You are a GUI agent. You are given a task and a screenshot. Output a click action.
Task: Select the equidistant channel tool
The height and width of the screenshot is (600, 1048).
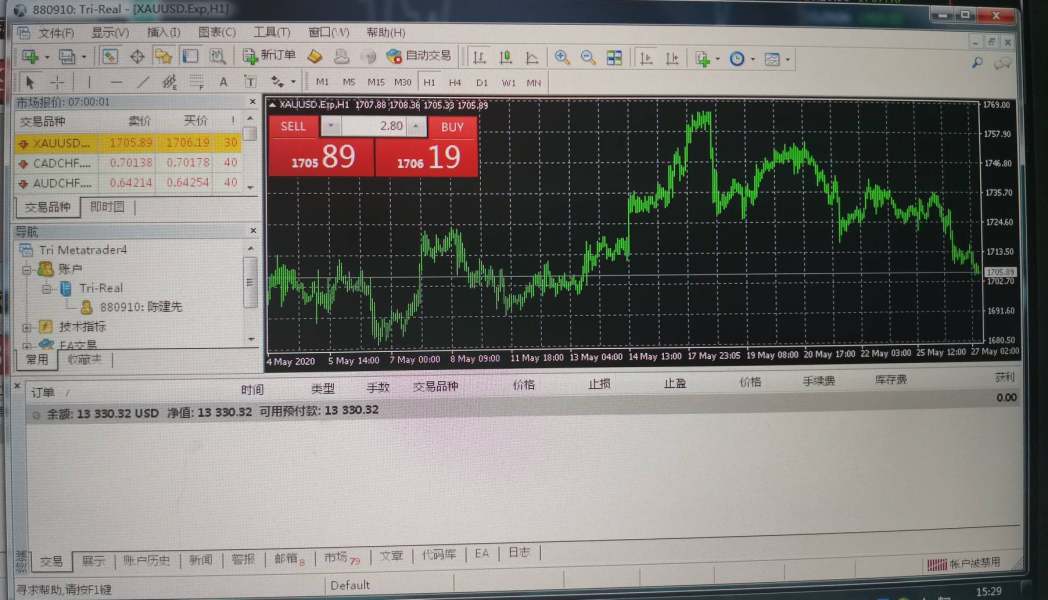coord(170,82)
